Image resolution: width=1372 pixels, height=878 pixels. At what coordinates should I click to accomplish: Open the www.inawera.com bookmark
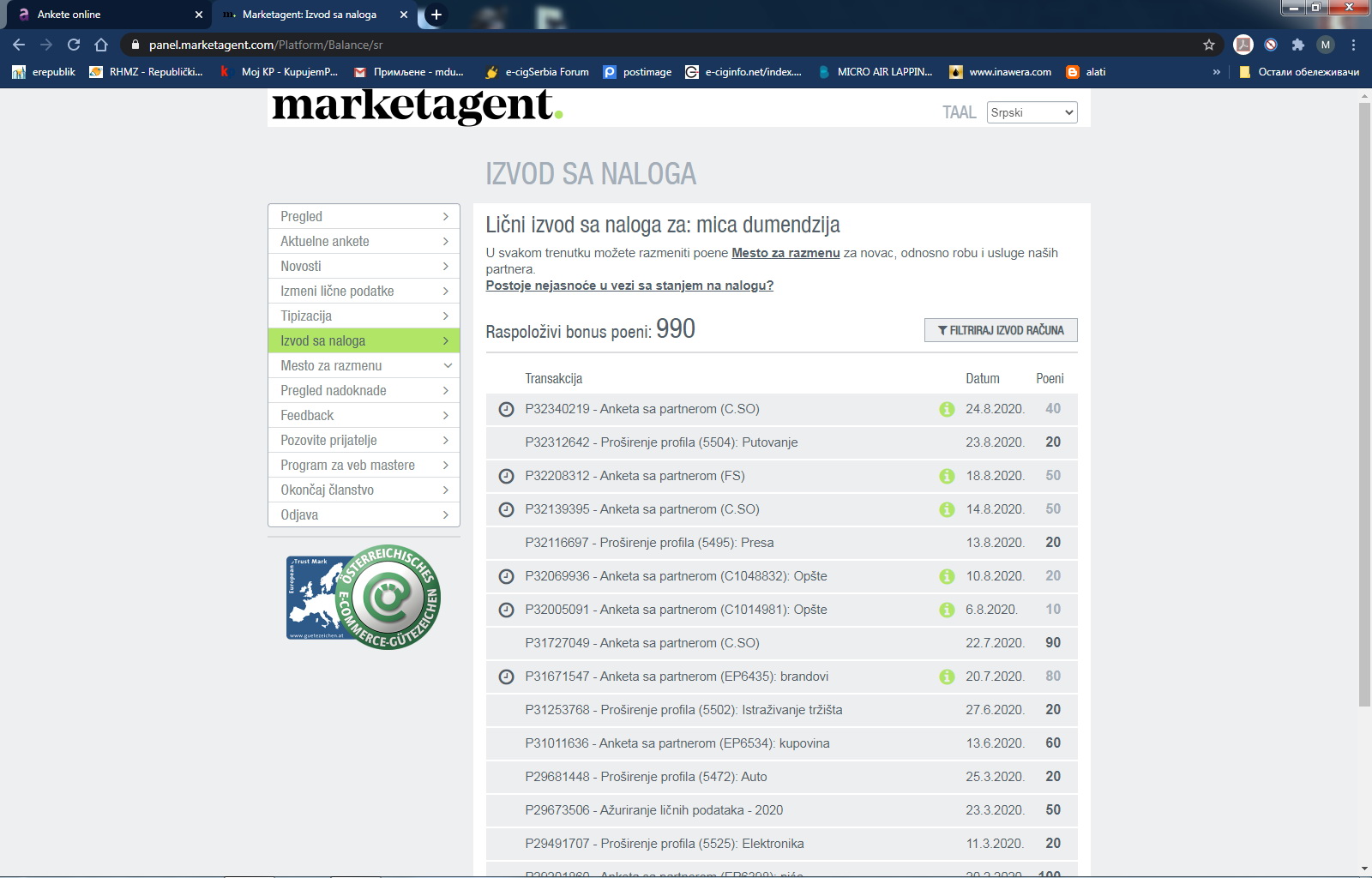click(x=1000, y=72)
